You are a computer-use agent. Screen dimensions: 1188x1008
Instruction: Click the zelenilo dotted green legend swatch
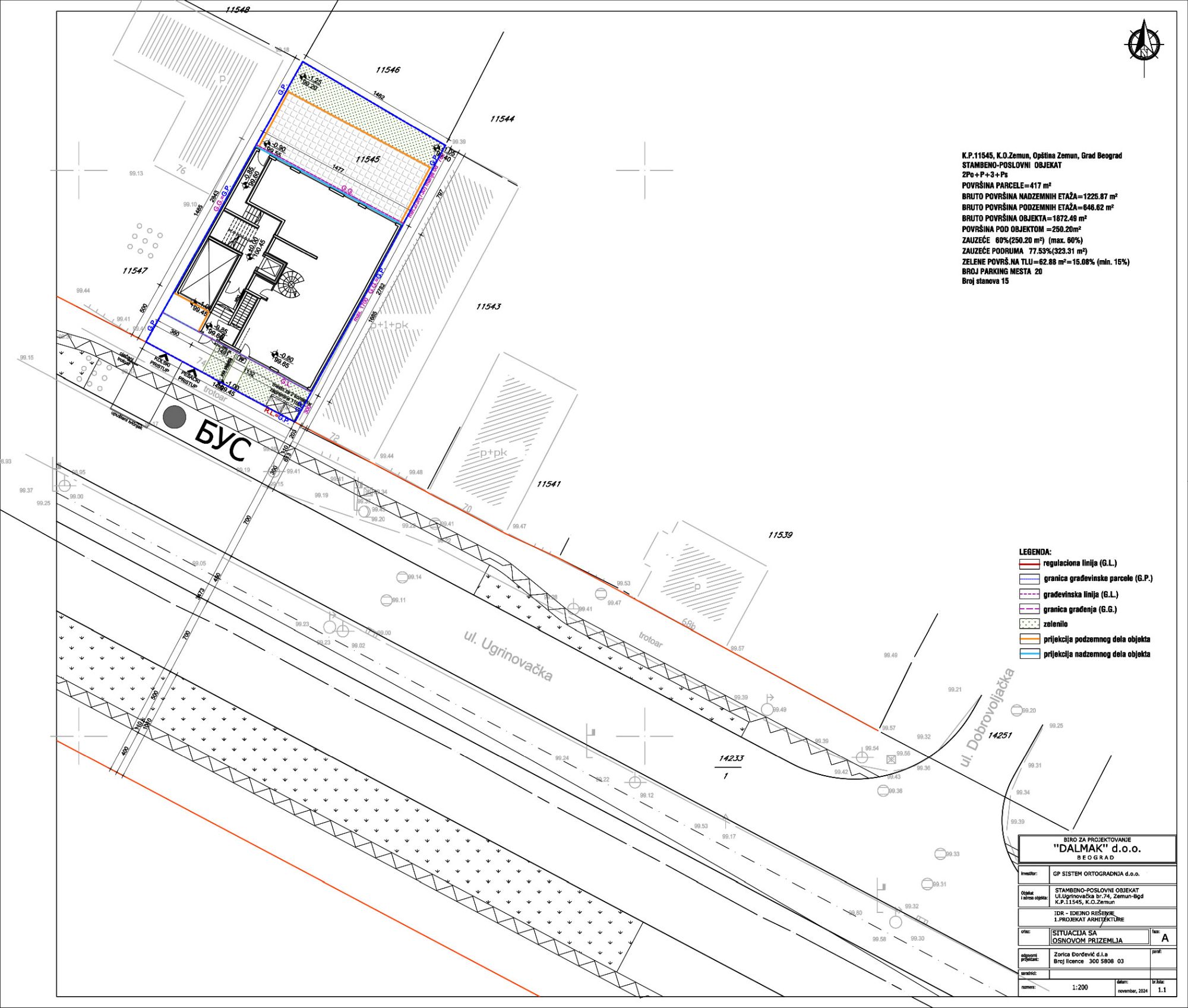tap(1029, 624)
